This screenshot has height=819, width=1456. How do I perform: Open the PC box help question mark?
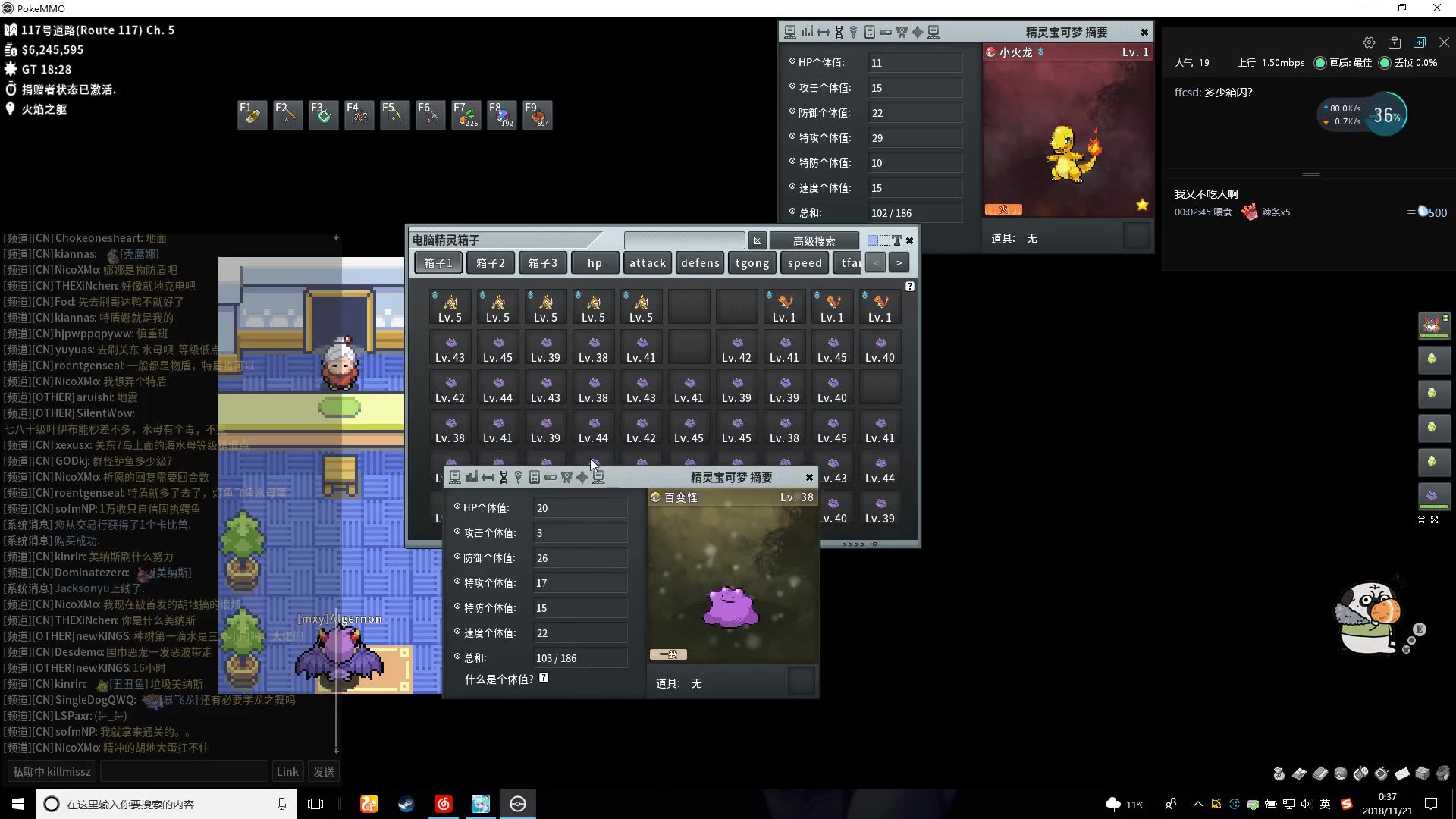(x=910, y=287)
